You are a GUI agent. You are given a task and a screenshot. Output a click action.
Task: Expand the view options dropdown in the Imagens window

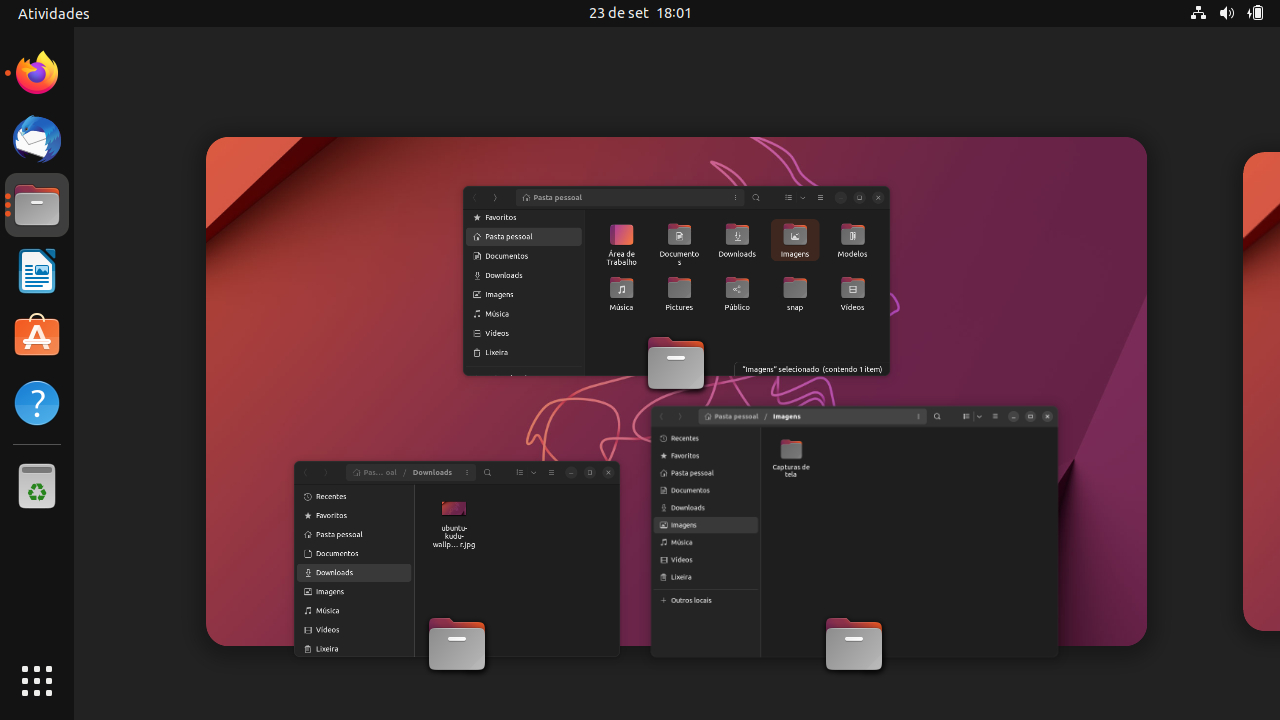coord(979,417)
